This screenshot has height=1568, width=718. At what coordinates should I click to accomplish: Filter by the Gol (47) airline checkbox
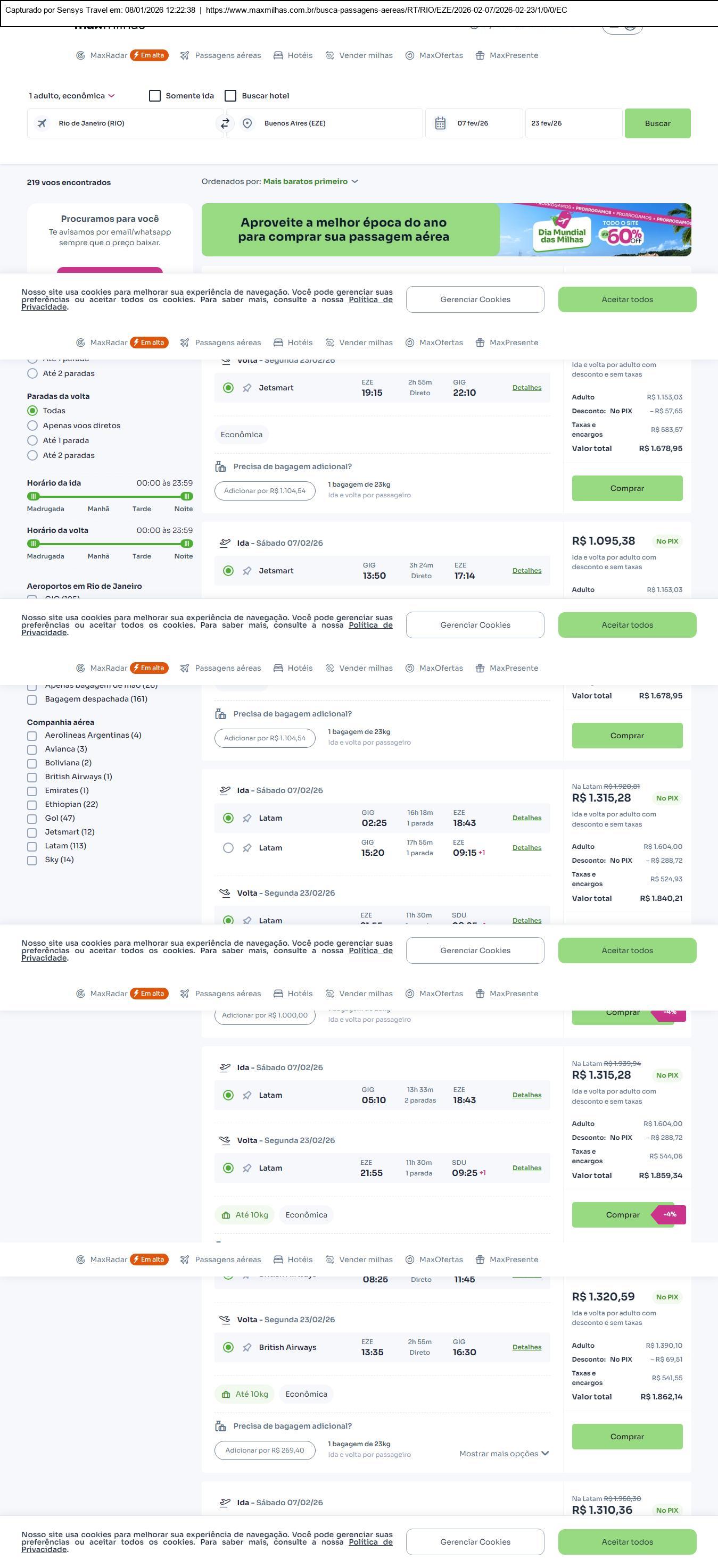(32, 819)
